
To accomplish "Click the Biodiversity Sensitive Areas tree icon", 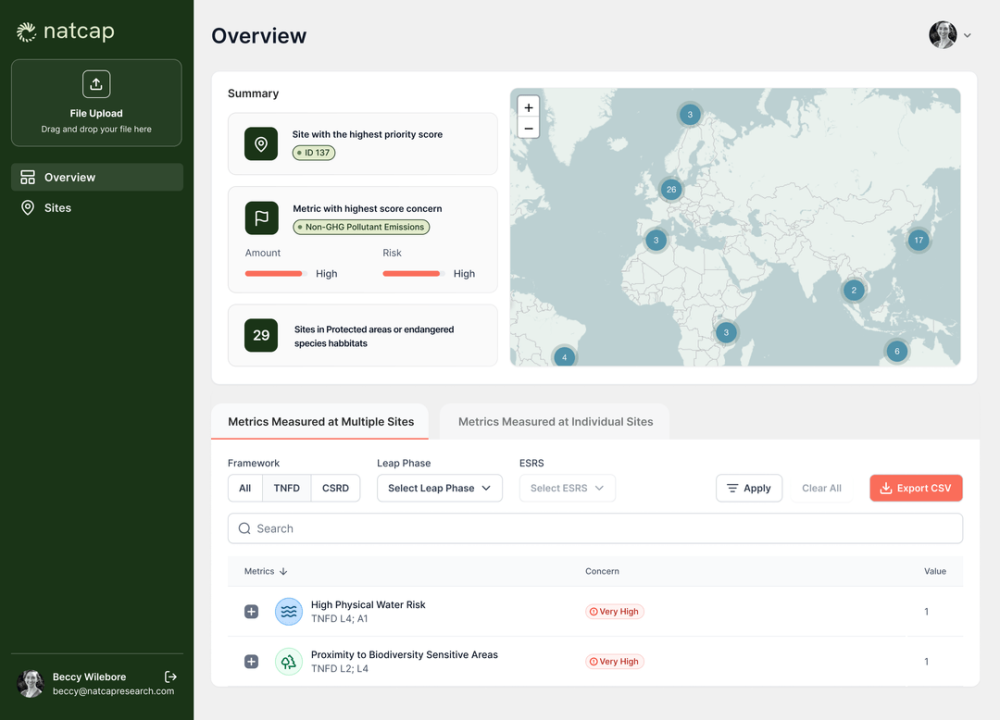I will click(289, 662).
